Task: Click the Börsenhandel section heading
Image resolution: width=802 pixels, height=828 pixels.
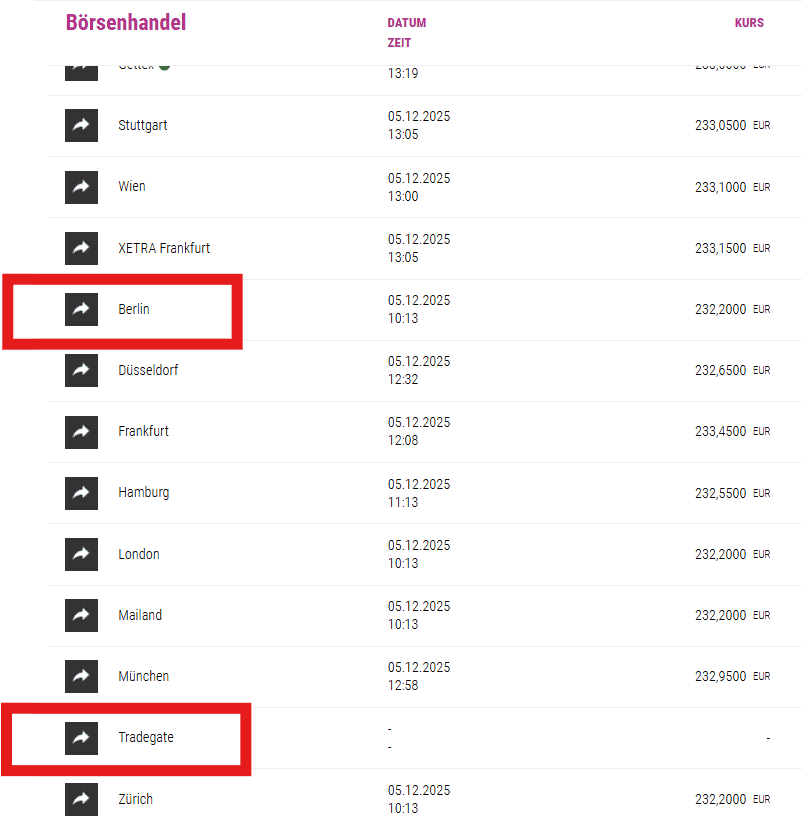Action: [126, 22]
